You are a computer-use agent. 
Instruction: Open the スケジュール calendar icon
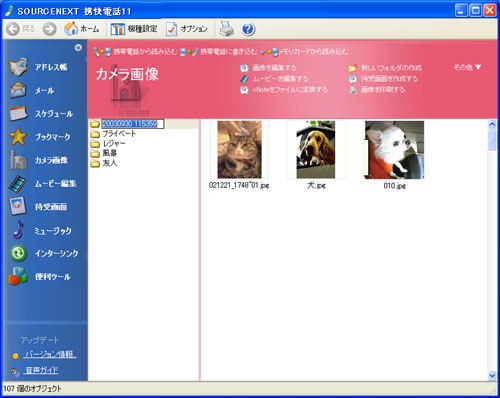pyautogui.click(x=18, y=114)
